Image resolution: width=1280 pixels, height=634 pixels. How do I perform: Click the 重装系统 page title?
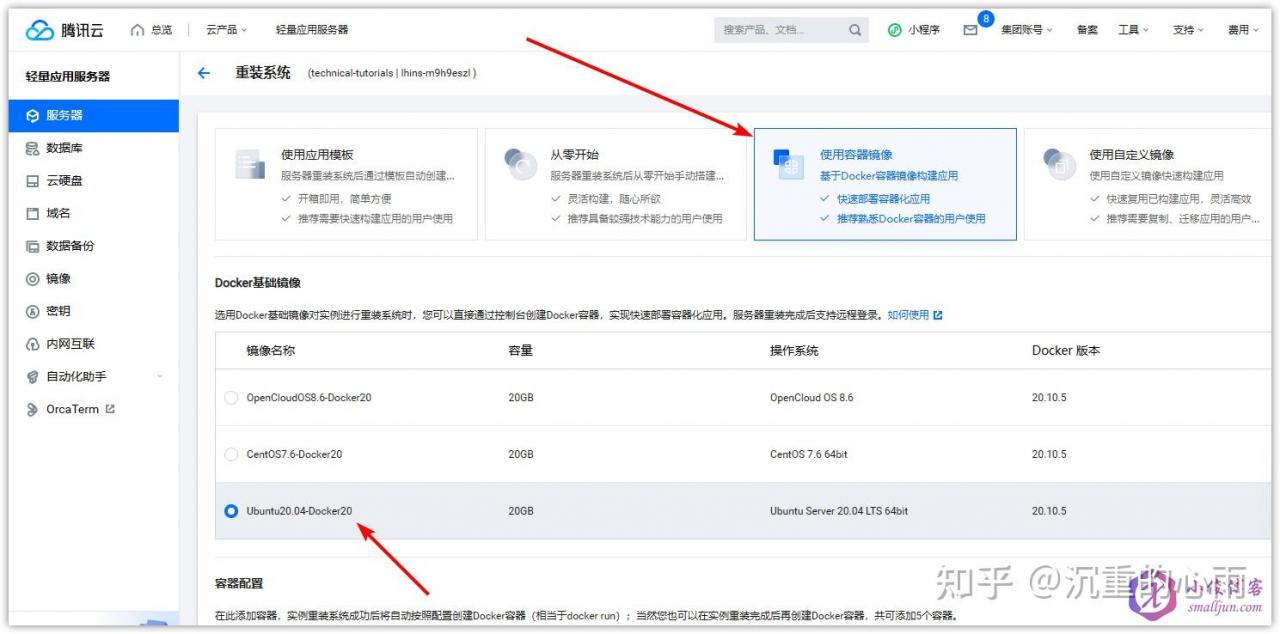click(x=263, y=73)
